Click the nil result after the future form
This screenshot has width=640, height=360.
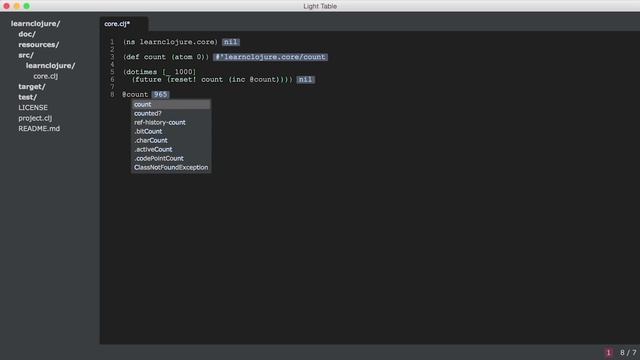pos(305,80)
